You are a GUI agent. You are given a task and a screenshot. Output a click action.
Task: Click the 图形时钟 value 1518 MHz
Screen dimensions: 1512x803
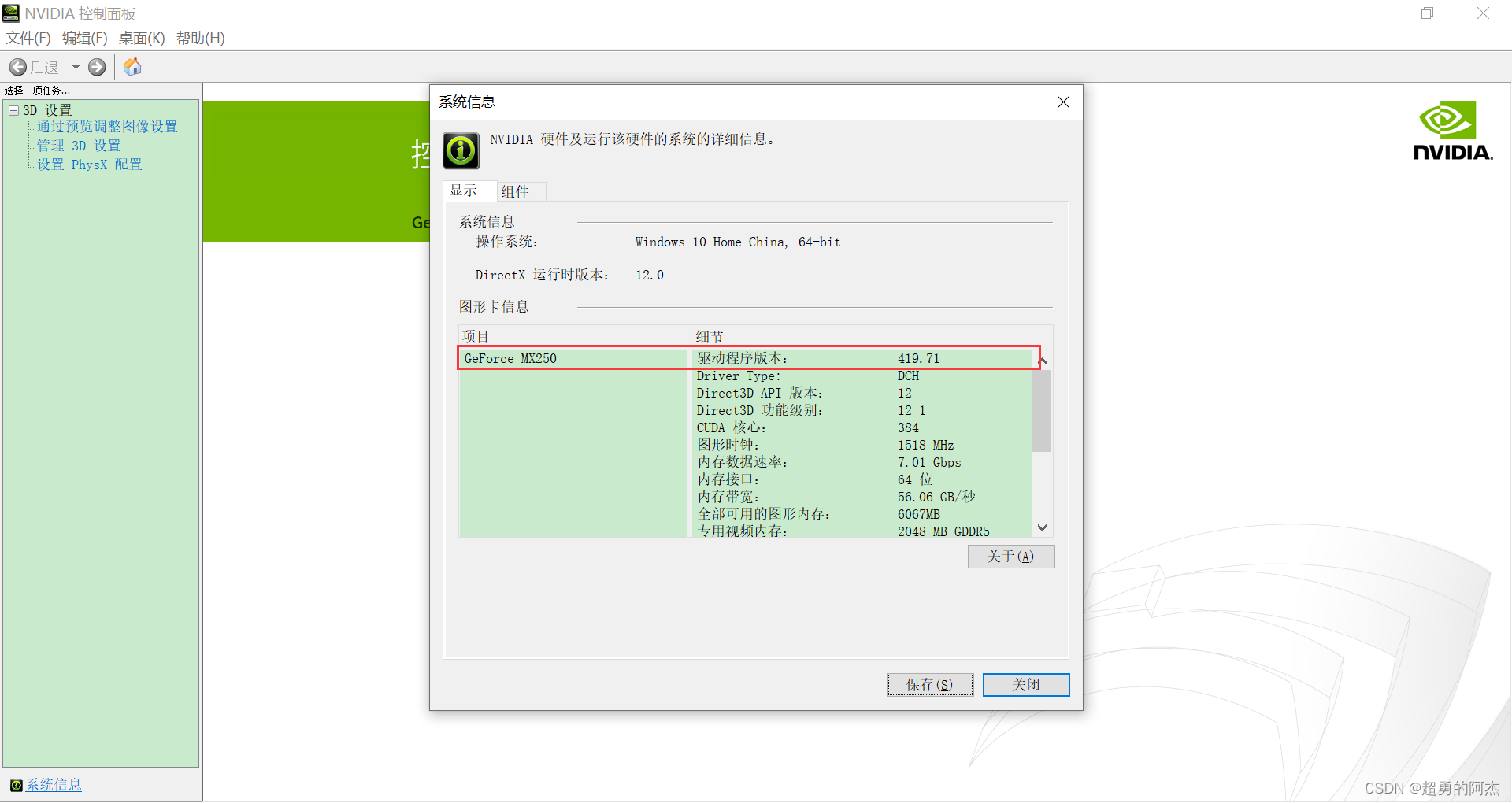pyautogui.click(x=925, y=446)
